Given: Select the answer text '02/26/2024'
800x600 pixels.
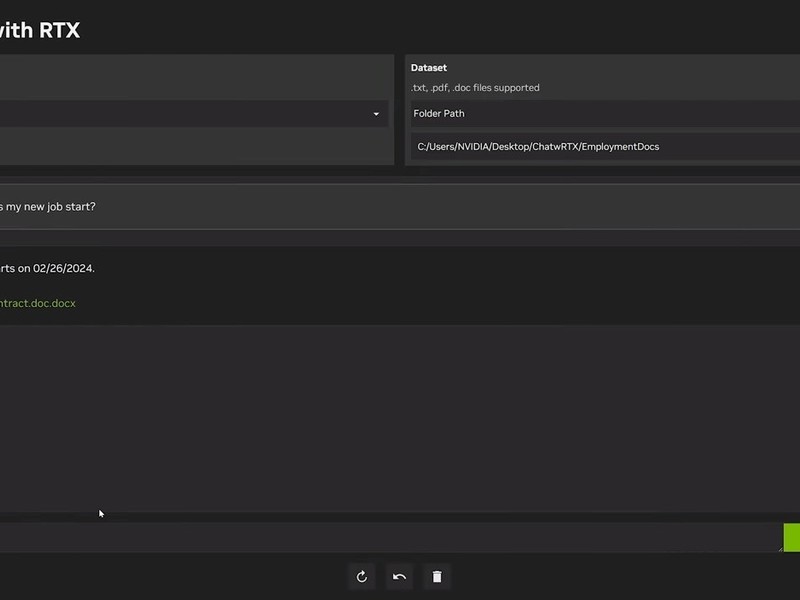Looking at the screenshot, I should pos(64,268).
